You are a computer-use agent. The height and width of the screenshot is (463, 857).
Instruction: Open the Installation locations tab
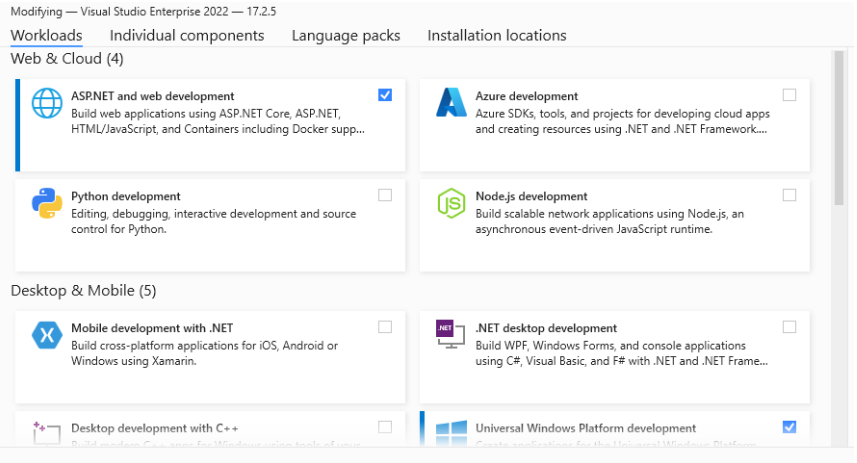(497, 36)
